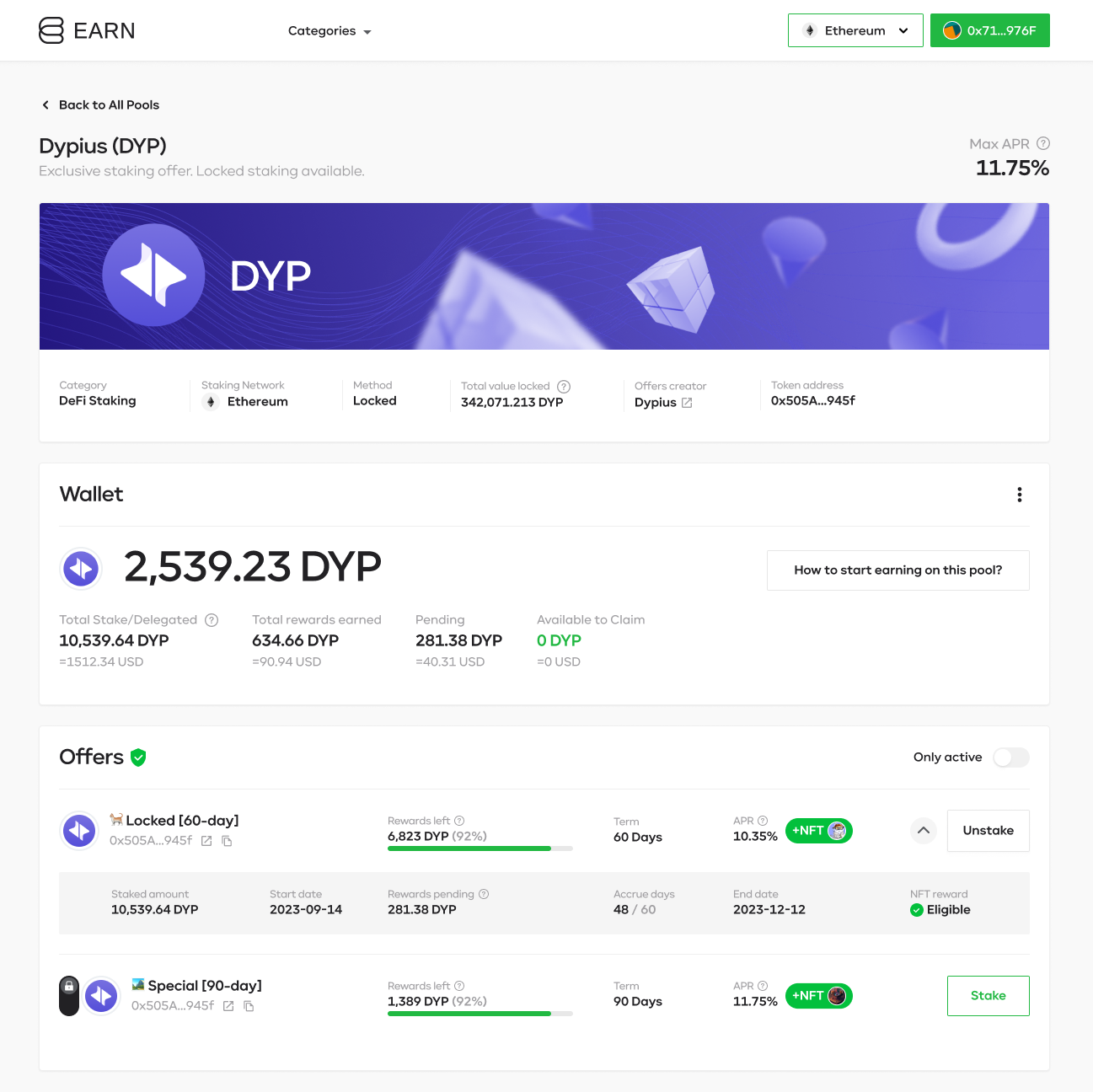Click the Start date 2023-09-14 value

[x=306, y=910]
